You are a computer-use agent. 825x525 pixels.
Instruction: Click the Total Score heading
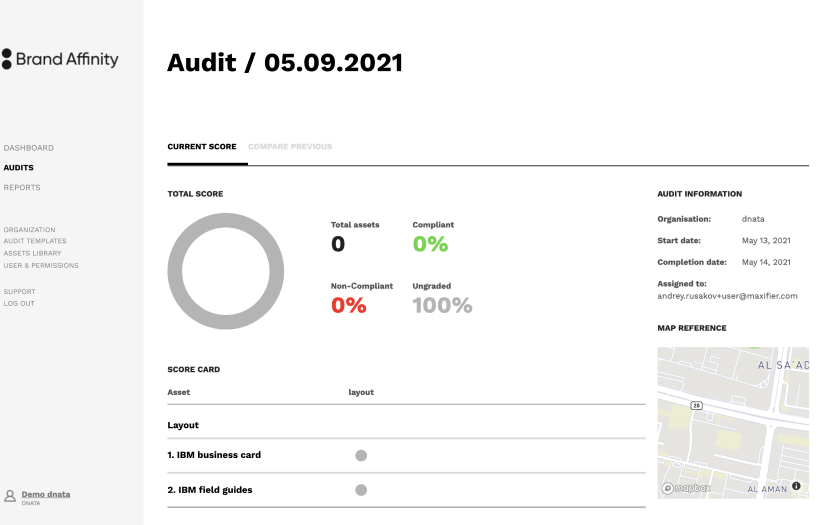point(195,194)
